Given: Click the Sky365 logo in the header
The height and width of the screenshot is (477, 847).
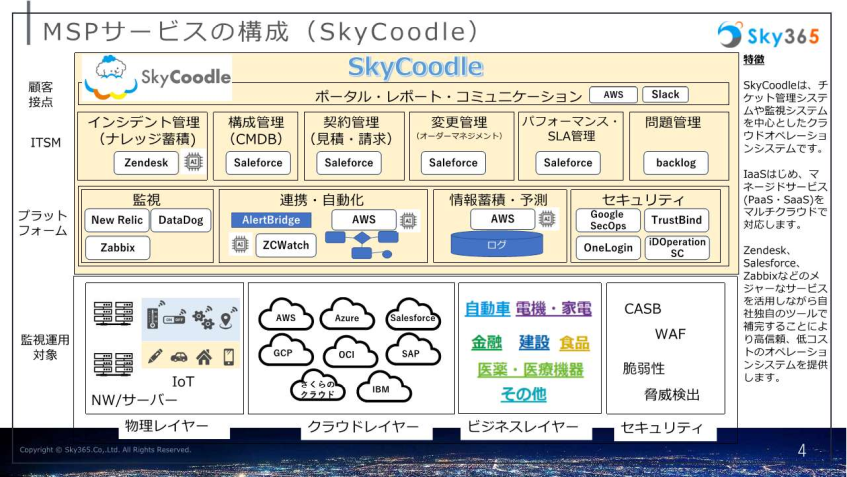Looking at the screenshot, I should [x=768, y=36].
